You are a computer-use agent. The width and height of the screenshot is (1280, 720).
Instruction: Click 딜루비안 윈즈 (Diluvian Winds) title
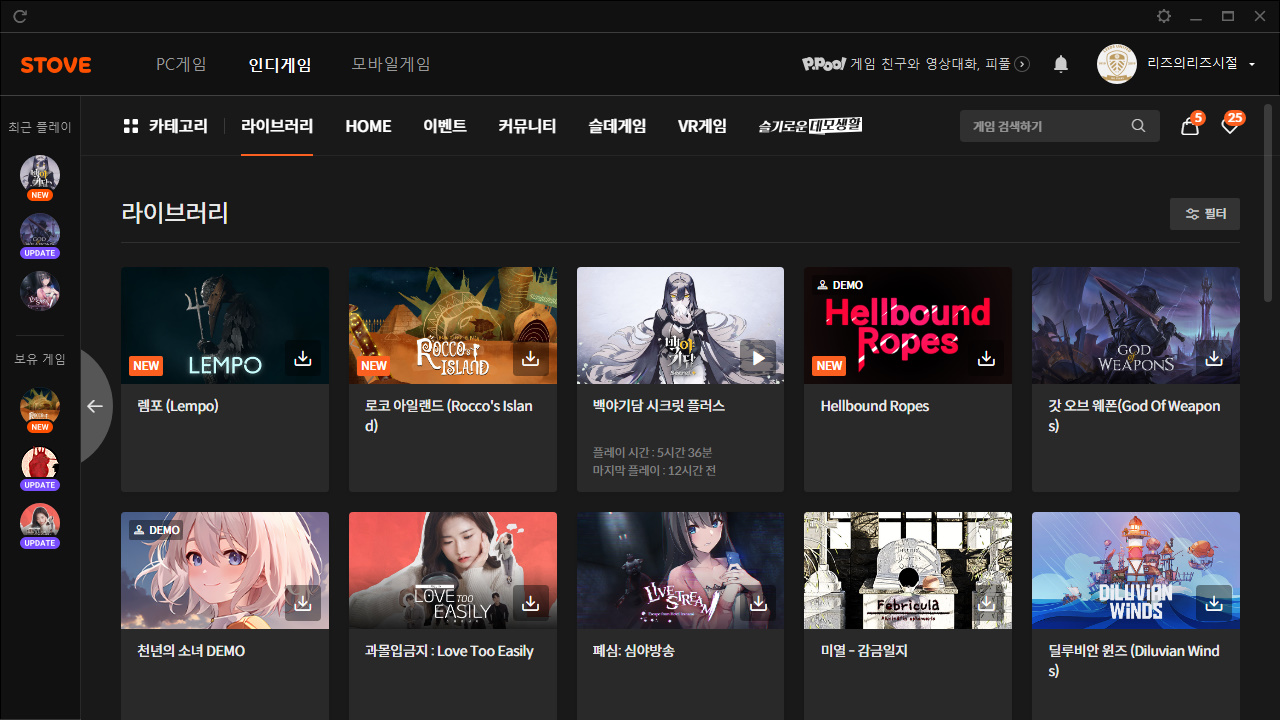click(1134, 661)
